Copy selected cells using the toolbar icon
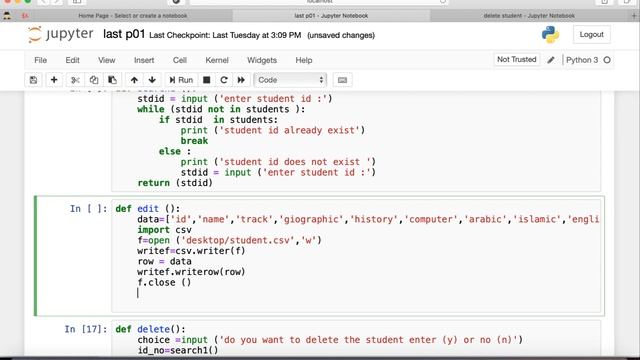 coord(94,80)
